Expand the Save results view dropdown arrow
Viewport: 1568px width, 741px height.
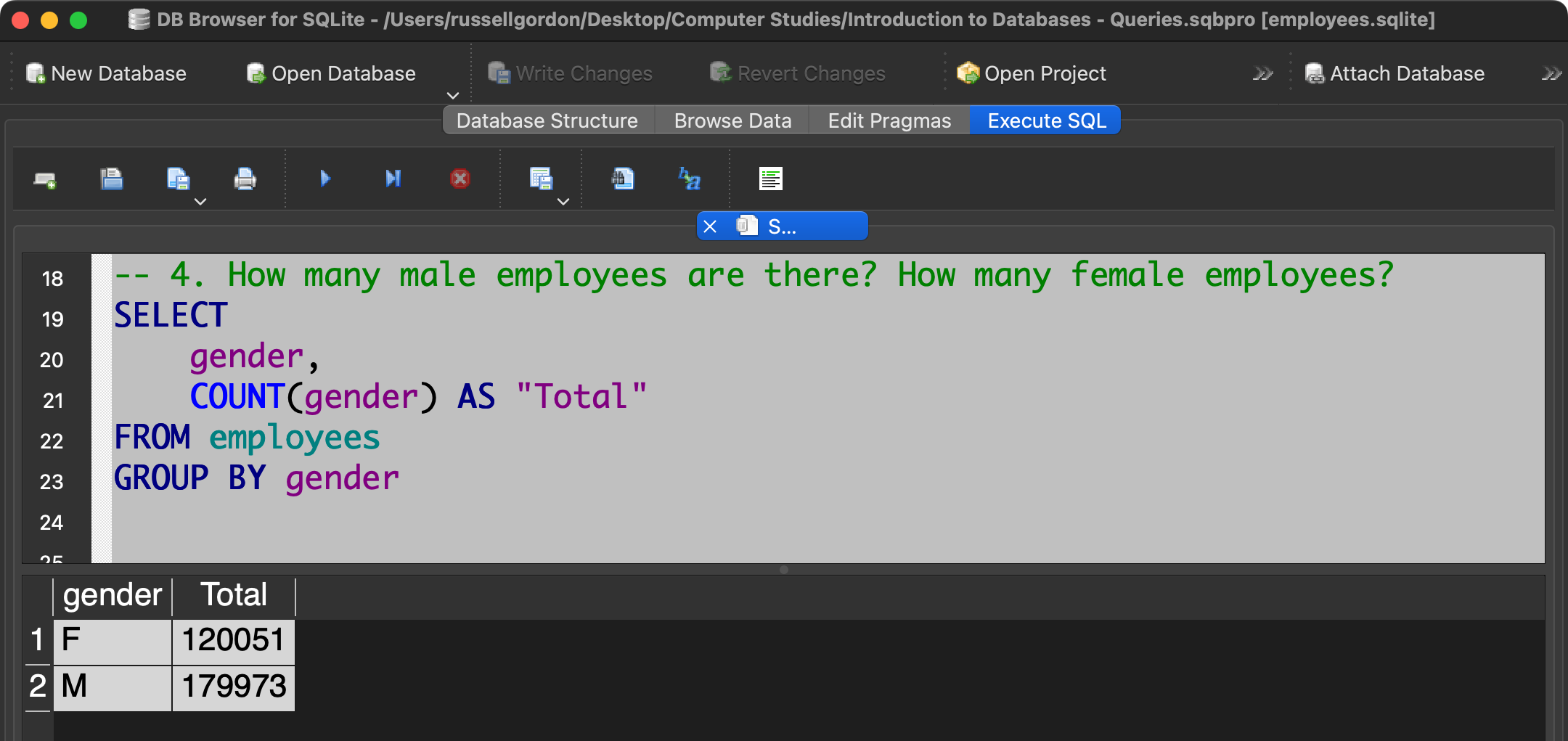coord(563,202)
